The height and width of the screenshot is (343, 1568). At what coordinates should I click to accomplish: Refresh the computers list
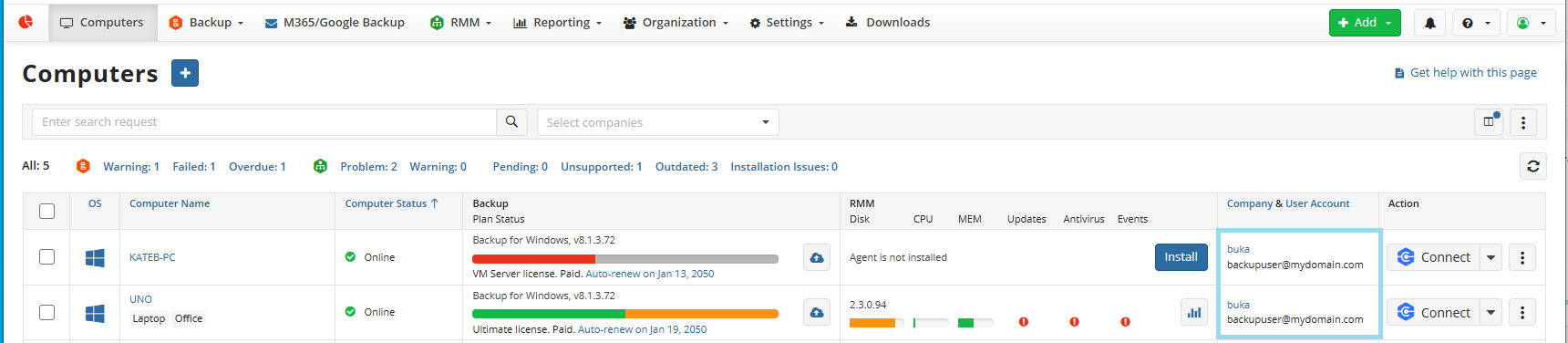coord(1533,166)
